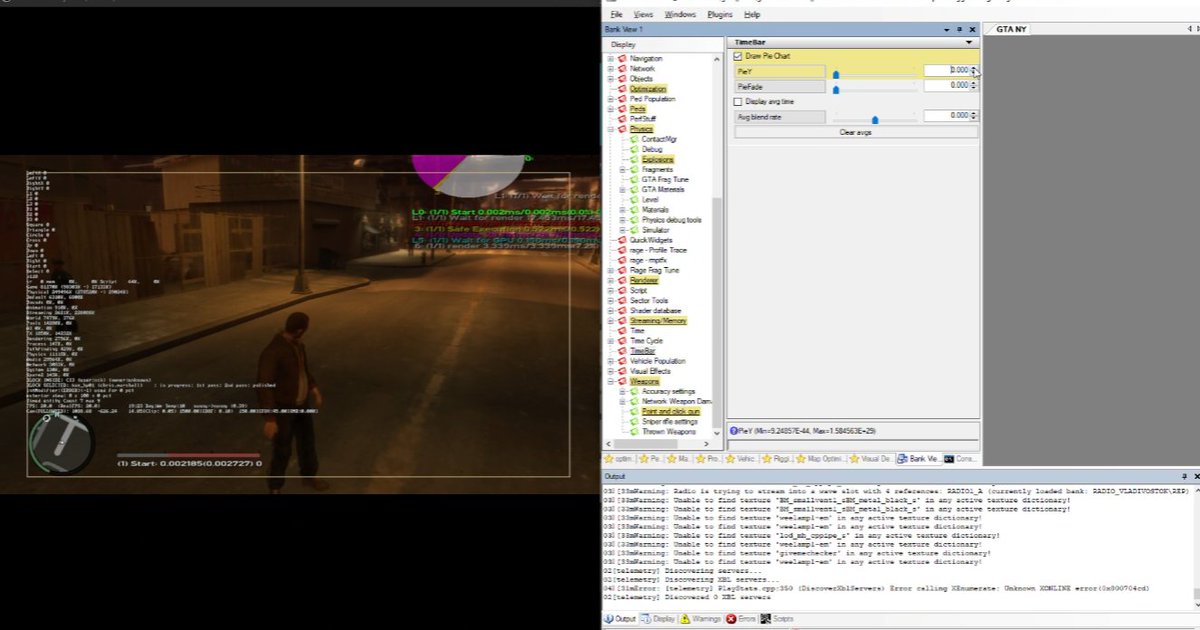This screenshot has width=1200, height=630.
Task: Click the red Time Cycle bank icon
Action: pos(622,341)
